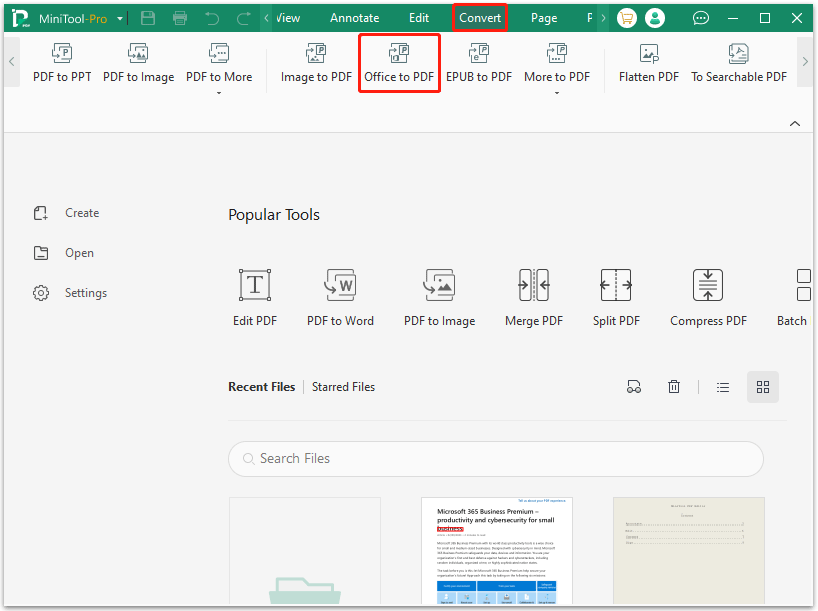Switch to the Annotate tab
Image resolution: width=818 pixels, height=611 pixels.
355,18
